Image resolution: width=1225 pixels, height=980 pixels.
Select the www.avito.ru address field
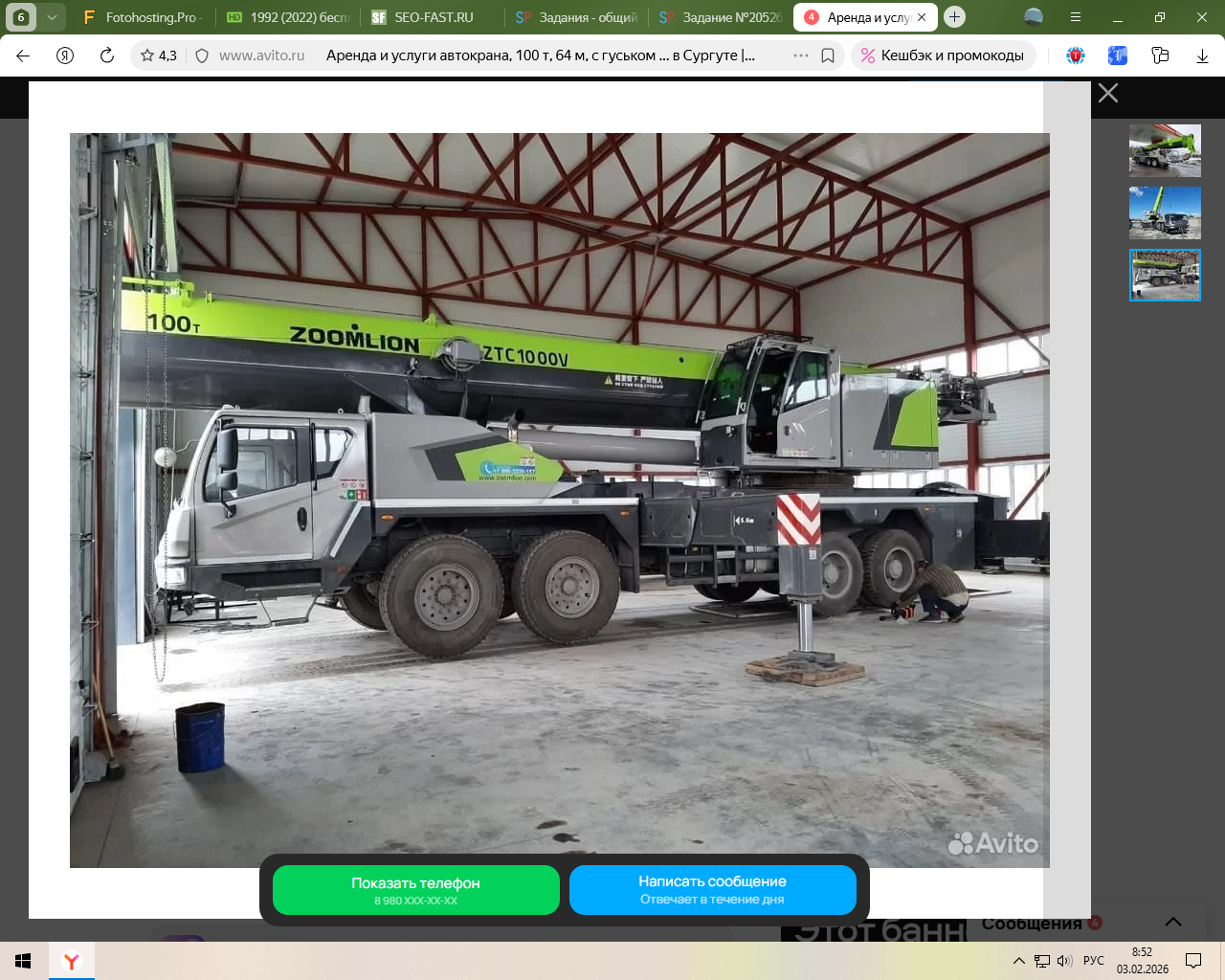(x=261, y=56)
